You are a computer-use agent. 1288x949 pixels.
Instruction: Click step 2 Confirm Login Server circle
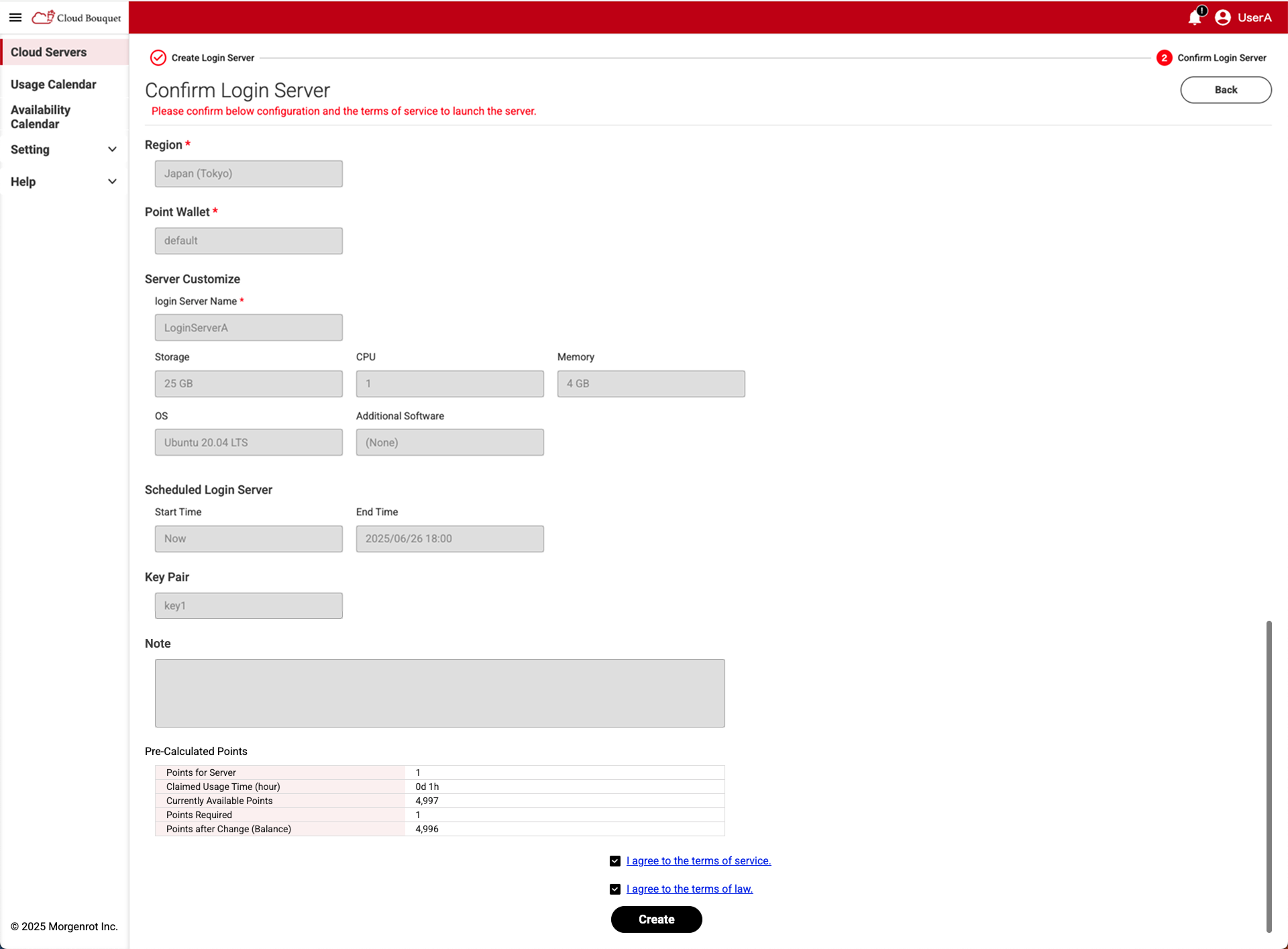(1164, 58)
